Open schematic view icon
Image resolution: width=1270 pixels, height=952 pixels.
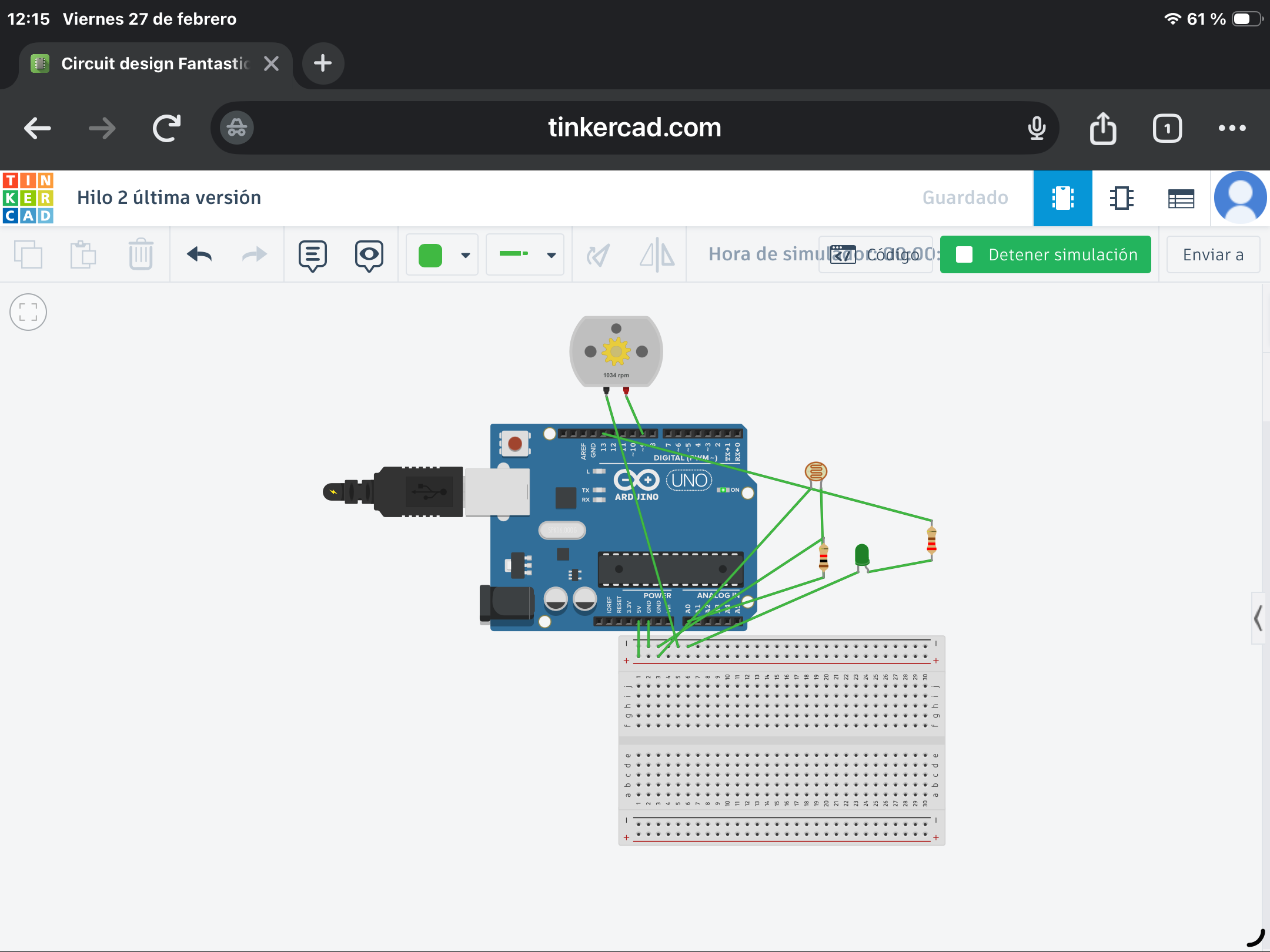click(x=1121, y=198)
